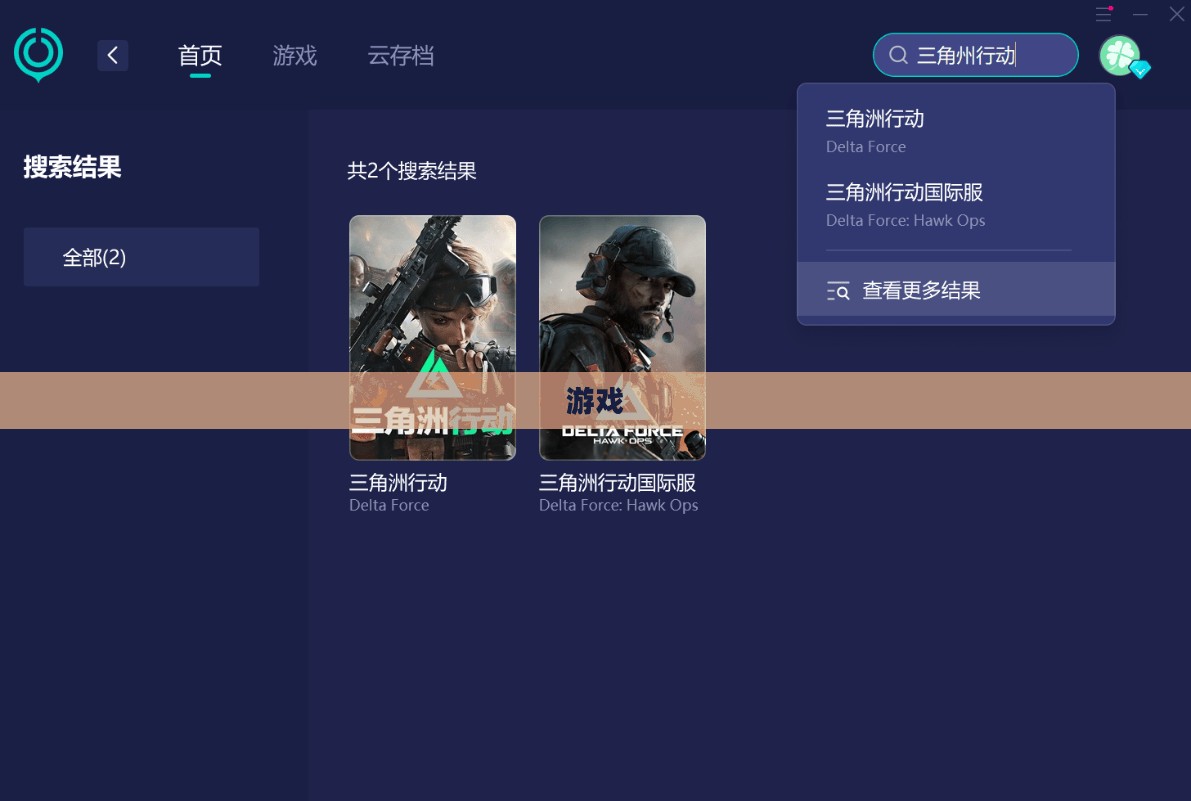This screenshot has width=1191, height=801.
Task: Click the list-search icon beside 查看更多结果
Action: pyautogui.click(x=838, y=290)
